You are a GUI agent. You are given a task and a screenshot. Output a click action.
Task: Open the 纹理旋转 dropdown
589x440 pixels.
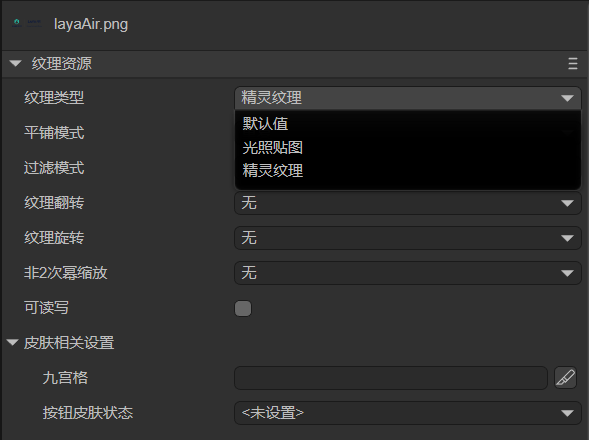[x=408, y=238]
